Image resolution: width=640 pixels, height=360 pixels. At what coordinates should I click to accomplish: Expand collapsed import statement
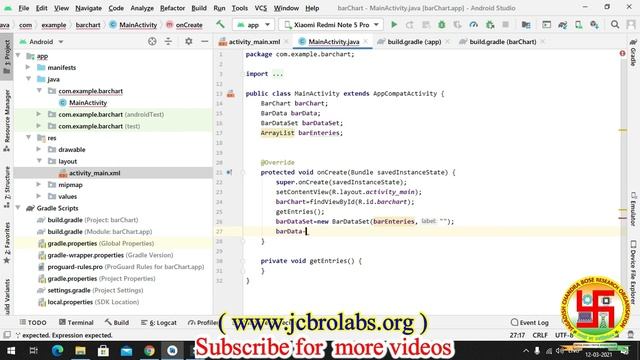click(278, 74)
